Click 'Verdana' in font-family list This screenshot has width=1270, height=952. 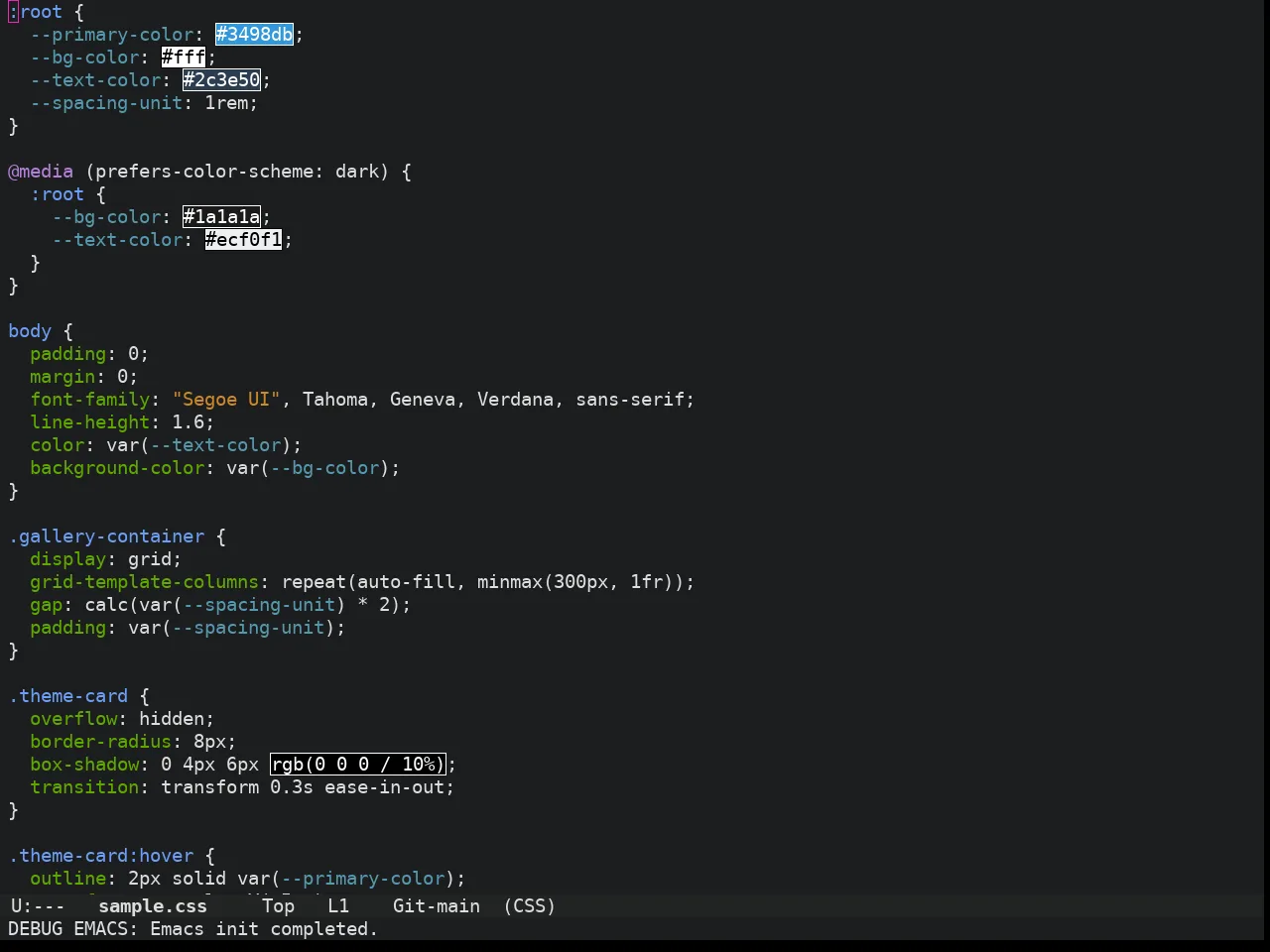click(516, 400)
